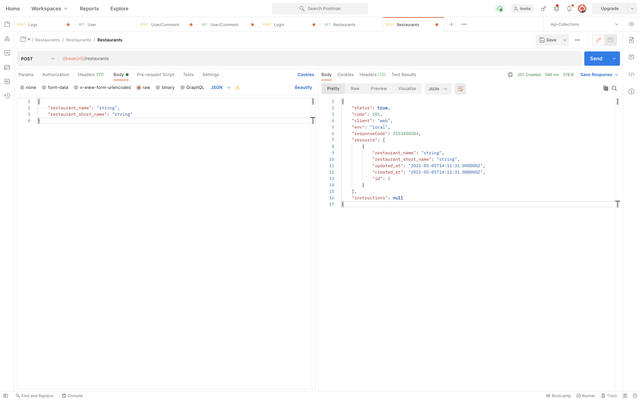
Task: Open notifications bell
Action: pyautogui.click(x=569, y=9)
